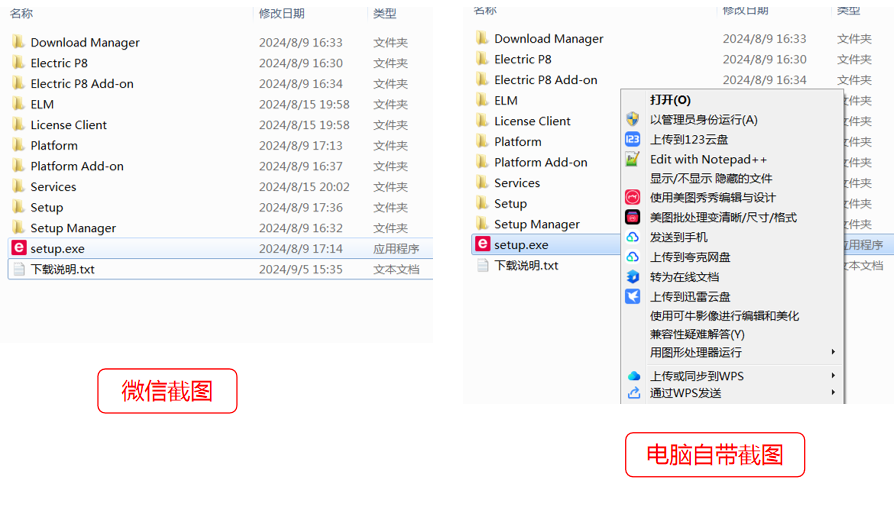Select Platform Add-on name in right list

[541, 162]
